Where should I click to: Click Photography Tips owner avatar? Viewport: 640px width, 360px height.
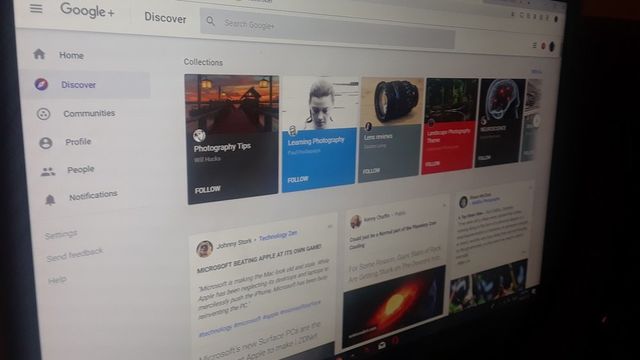(x=199, y=135)
